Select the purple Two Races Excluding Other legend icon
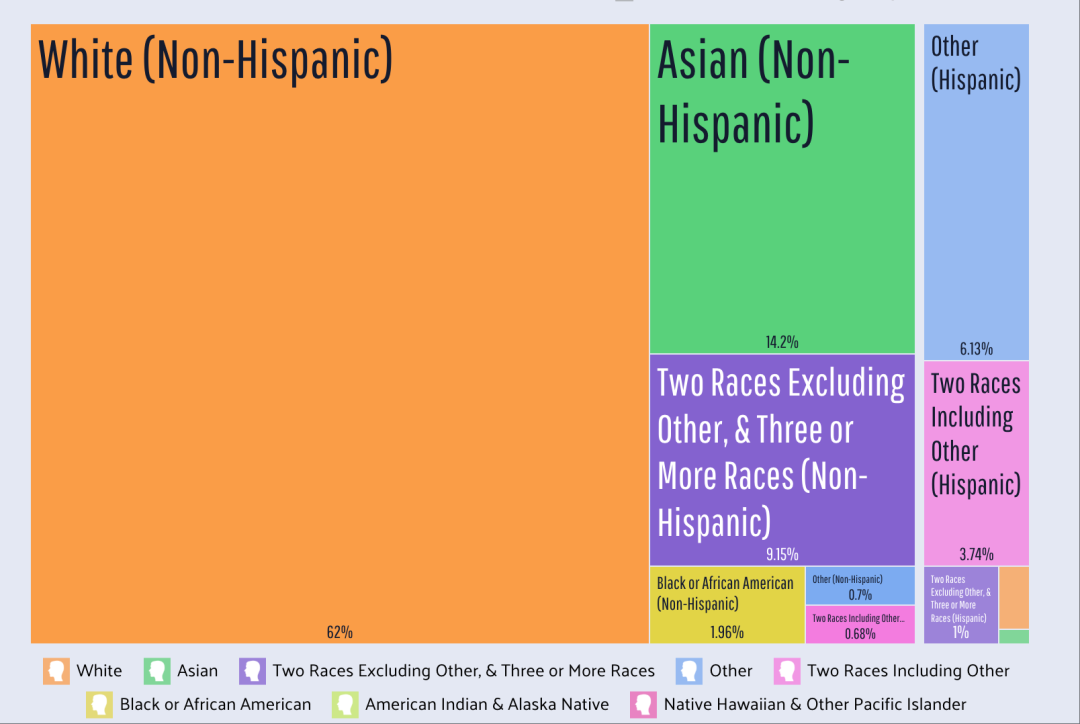This screenshot has width=1080, height=724. (x=252, y=671)
